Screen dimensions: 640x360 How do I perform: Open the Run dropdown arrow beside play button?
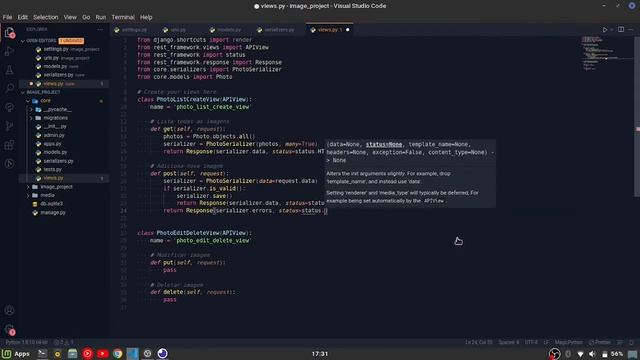pyautogui.click(x=611, y=30)
